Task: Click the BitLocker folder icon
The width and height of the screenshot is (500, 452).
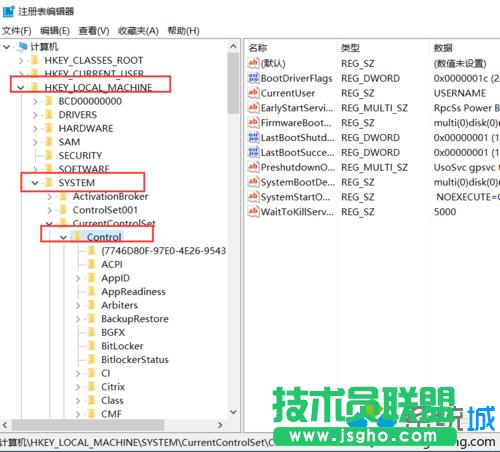Action: (x=91, y=346)
